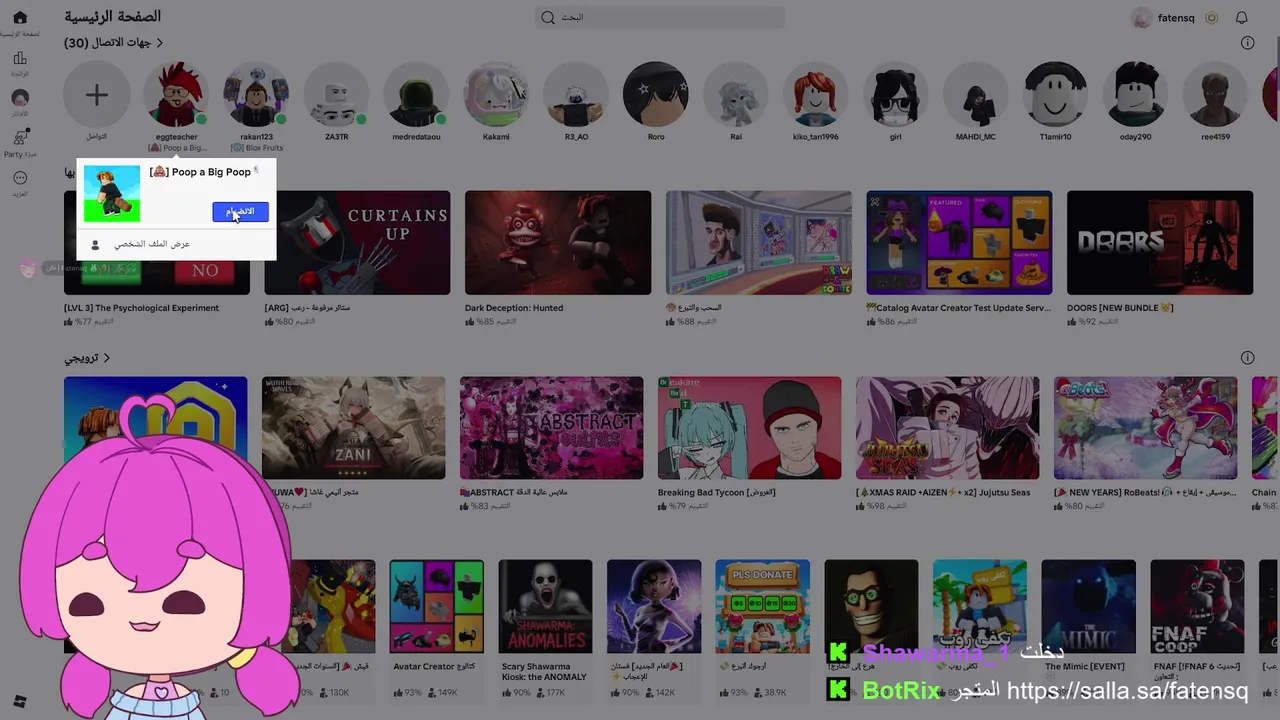Open the friend avatar labeled girl
Image resolution: width=1280 pixels, height=720 pixels.
[896, 95]
